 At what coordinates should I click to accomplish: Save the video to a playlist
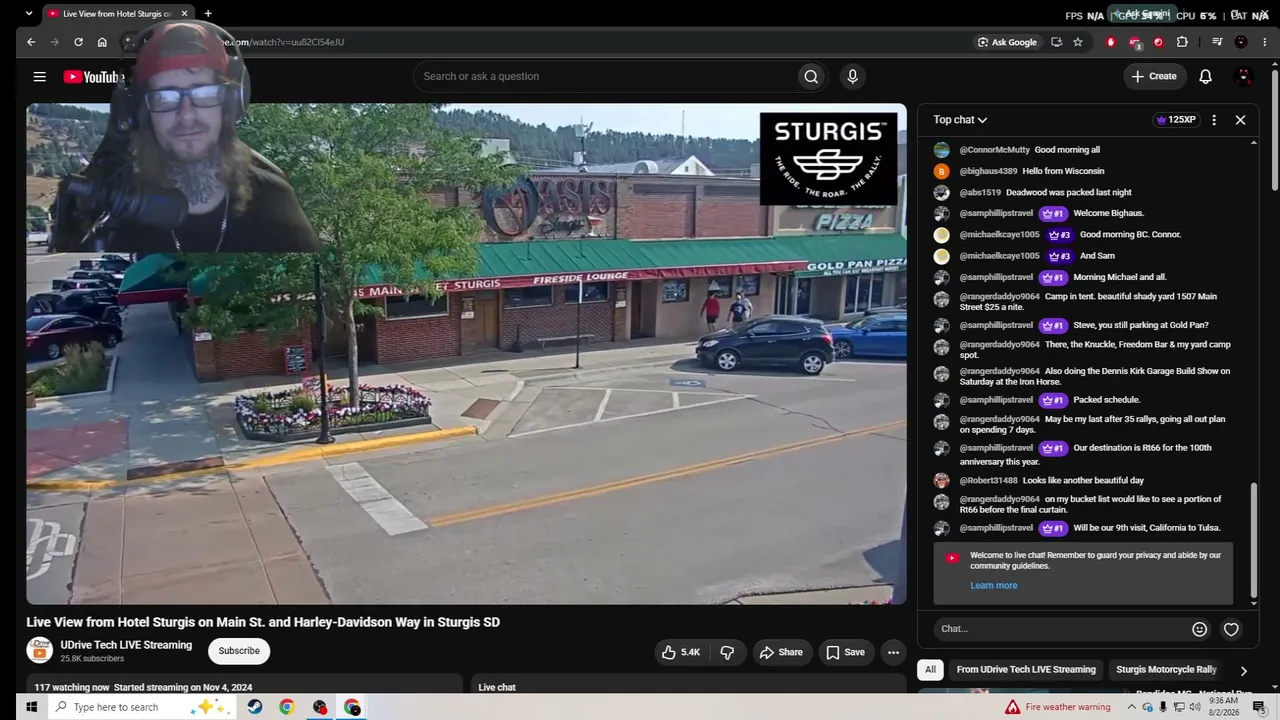click(845, 652)
